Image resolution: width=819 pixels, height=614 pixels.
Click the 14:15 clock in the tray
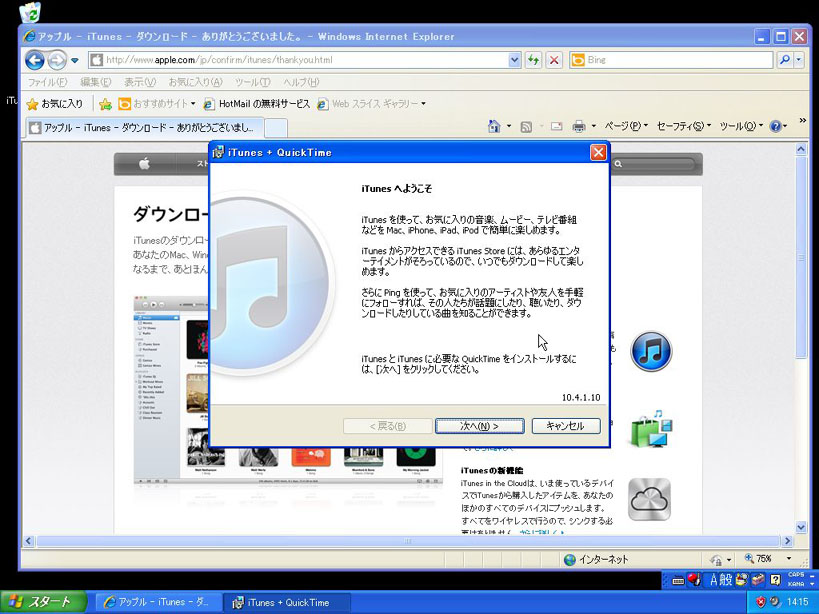coord(797,602)
